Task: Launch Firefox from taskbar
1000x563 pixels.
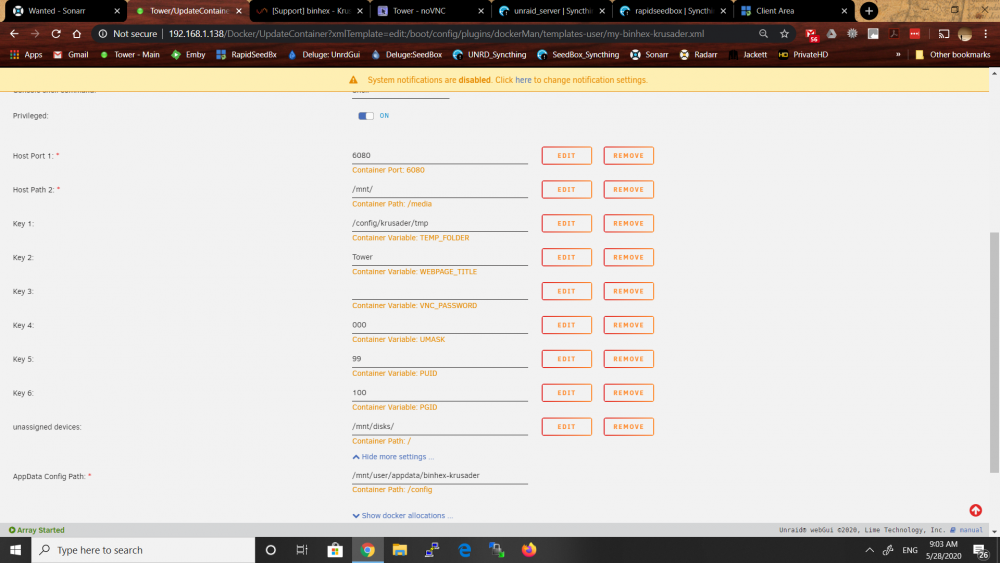Action: pyautogui.click(x=529, y=550)
